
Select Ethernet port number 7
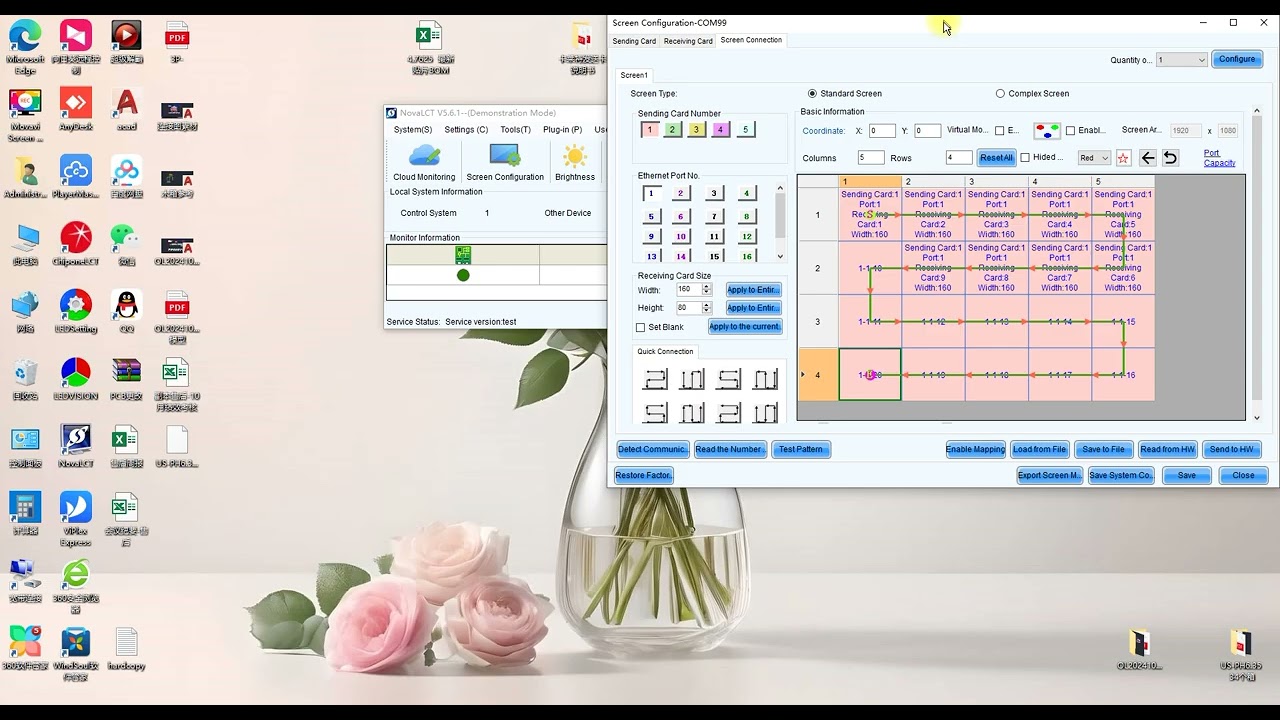(714, 216)
